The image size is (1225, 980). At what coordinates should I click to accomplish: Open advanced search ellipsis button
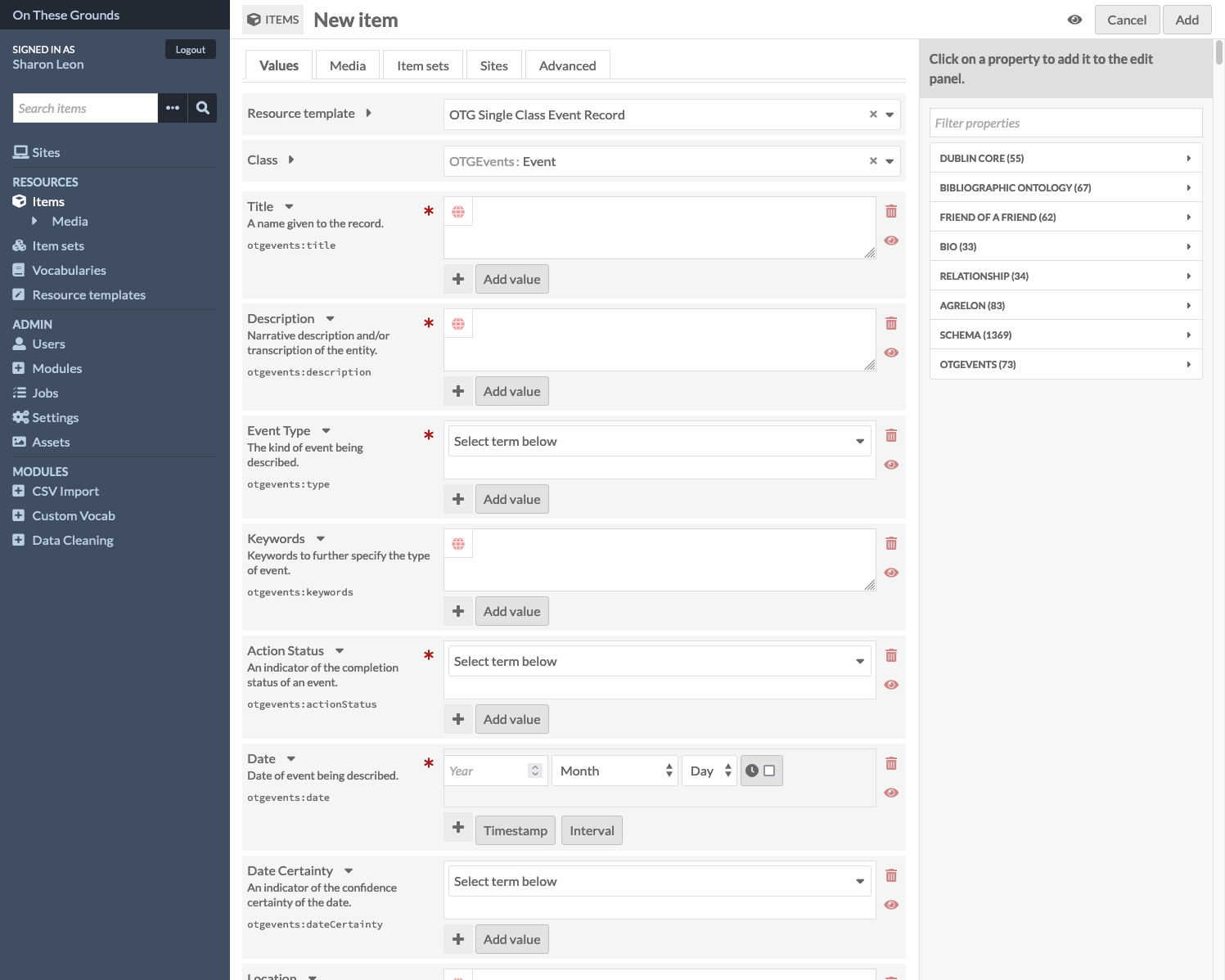pos(173,108)
